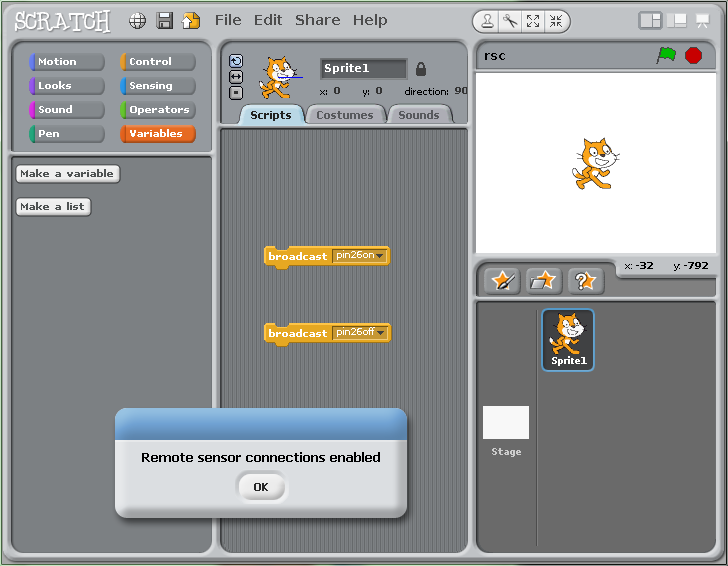Select the Pen block category
This screenshot has width=728, height=566.
66,134
